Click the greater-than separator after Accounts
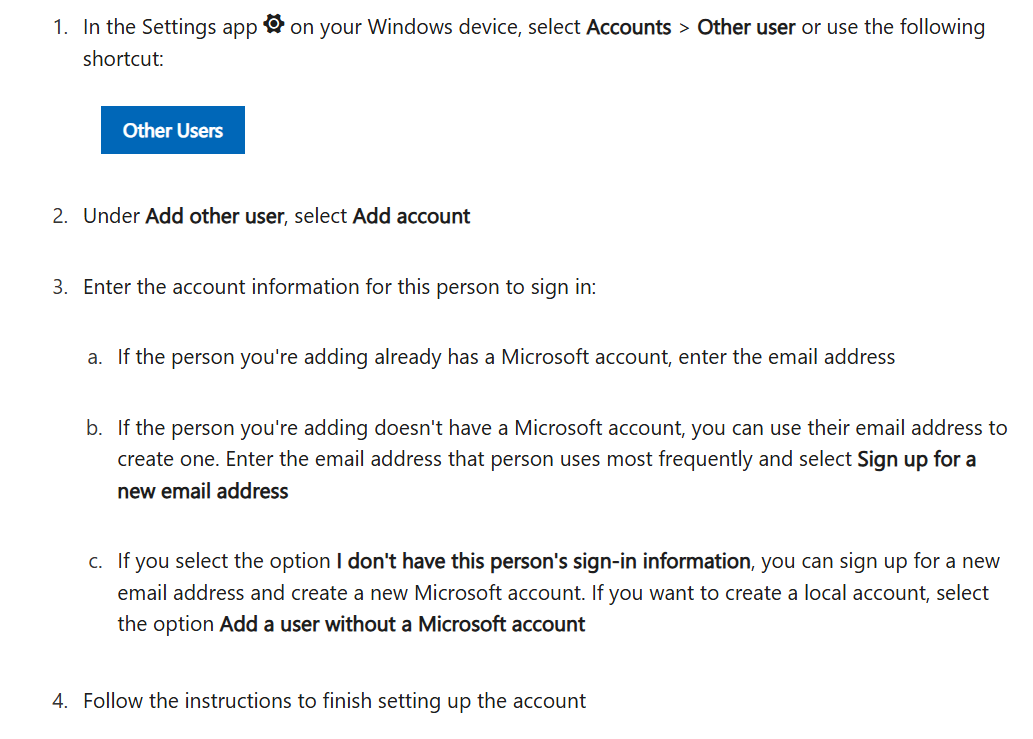1033x739 pixels. [684, 27]
